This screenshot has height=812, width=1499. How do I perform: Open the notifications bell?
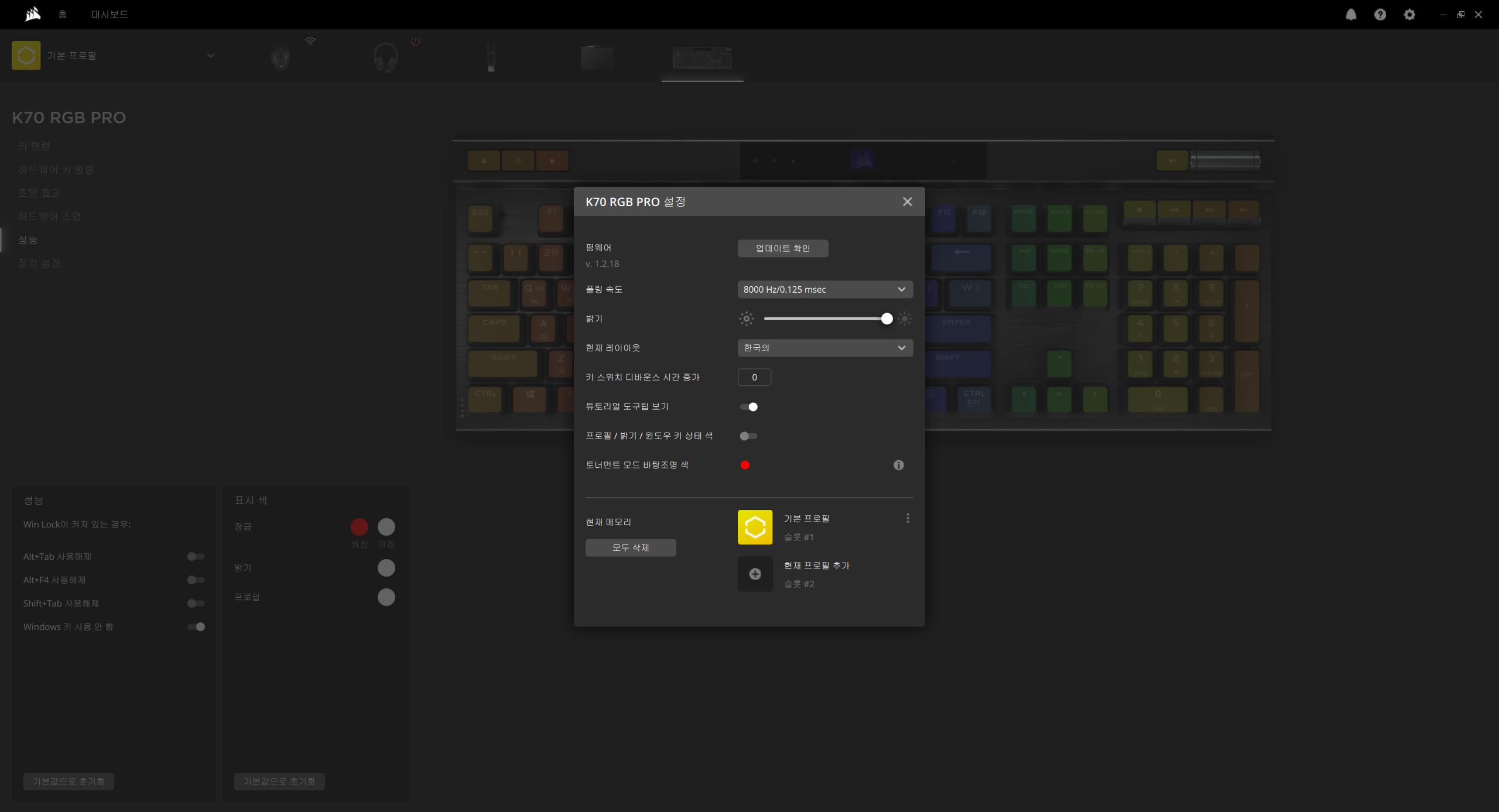coord(1351,15)
